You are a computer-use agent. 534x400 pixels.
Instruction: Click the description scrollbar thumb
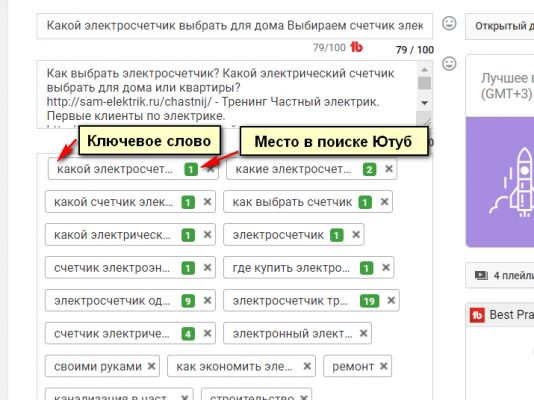click(x=424, y=83)
